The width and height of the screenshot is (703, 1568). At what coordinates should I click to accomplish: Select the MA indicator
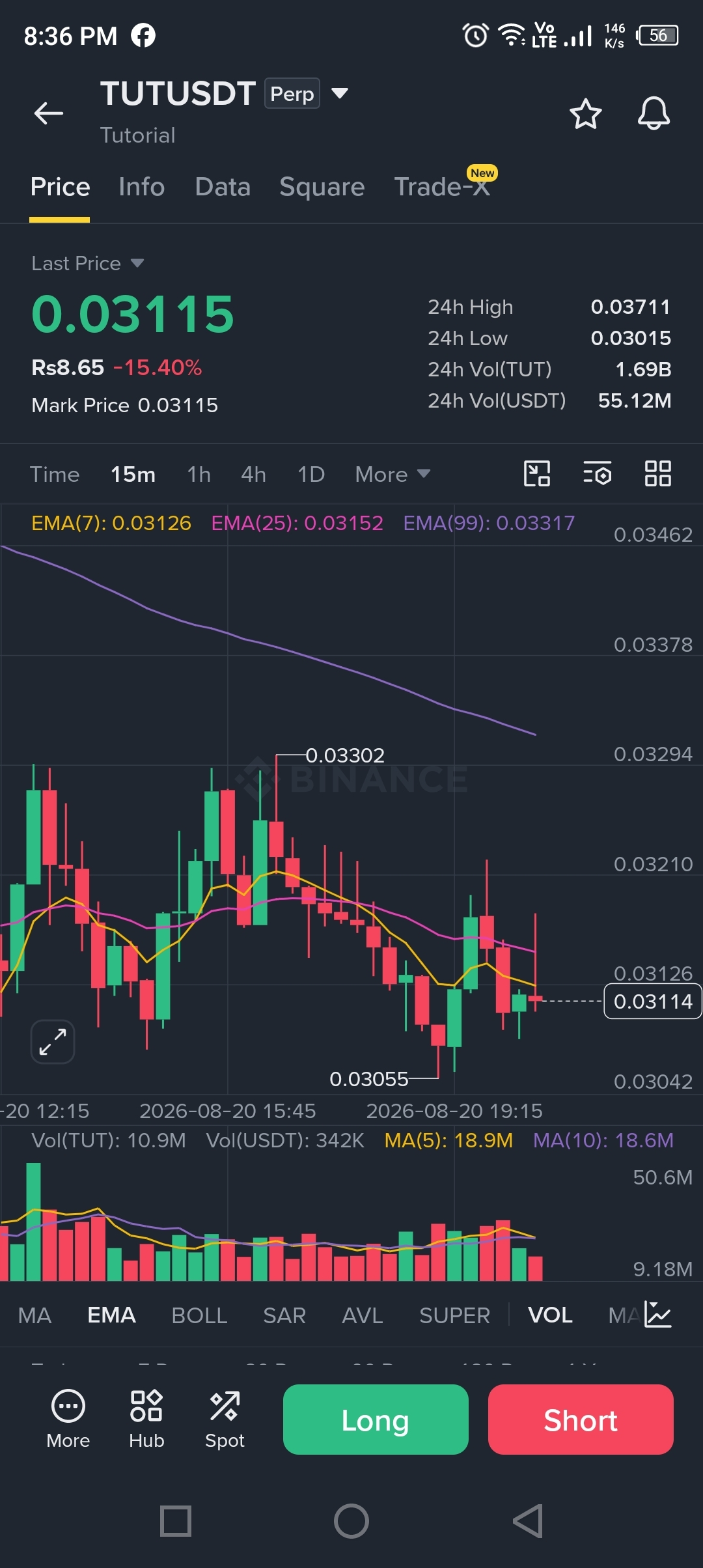[34, 1315]
